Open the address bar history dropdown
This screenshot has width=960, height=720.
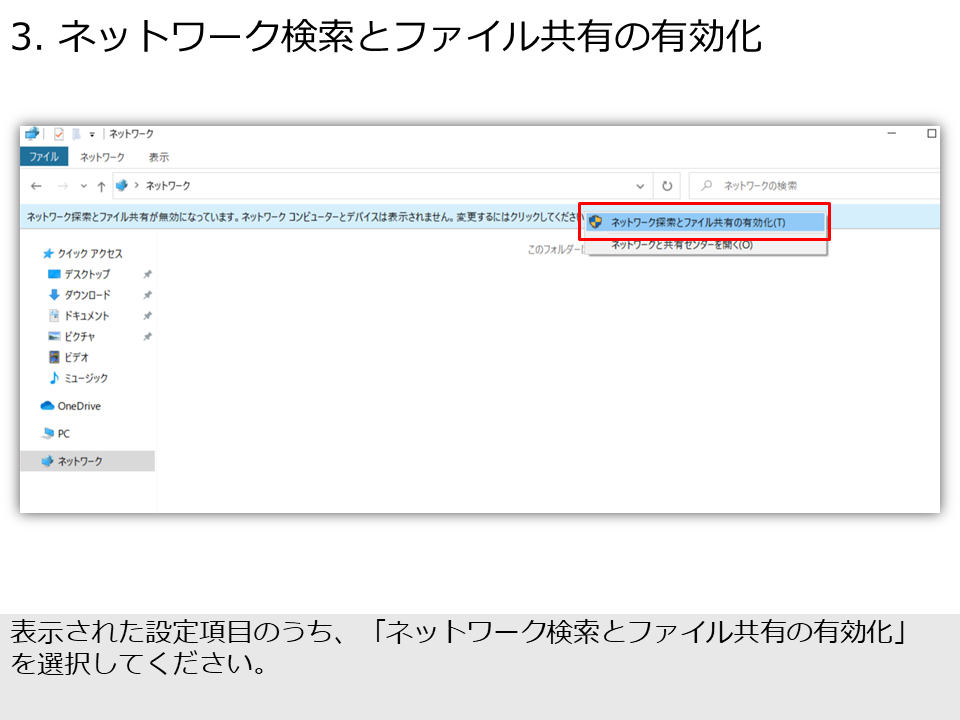(640, 186)
